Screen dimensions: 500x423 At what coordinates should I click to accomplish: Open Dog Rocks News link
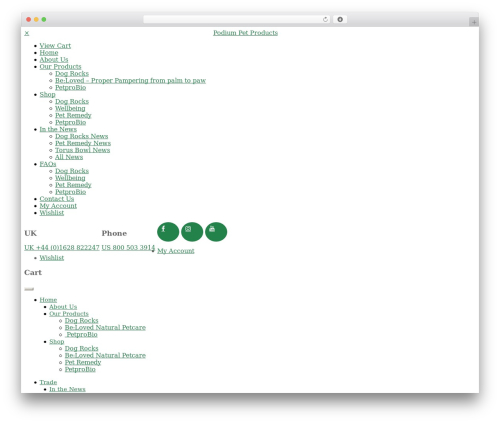click(82, 136)
